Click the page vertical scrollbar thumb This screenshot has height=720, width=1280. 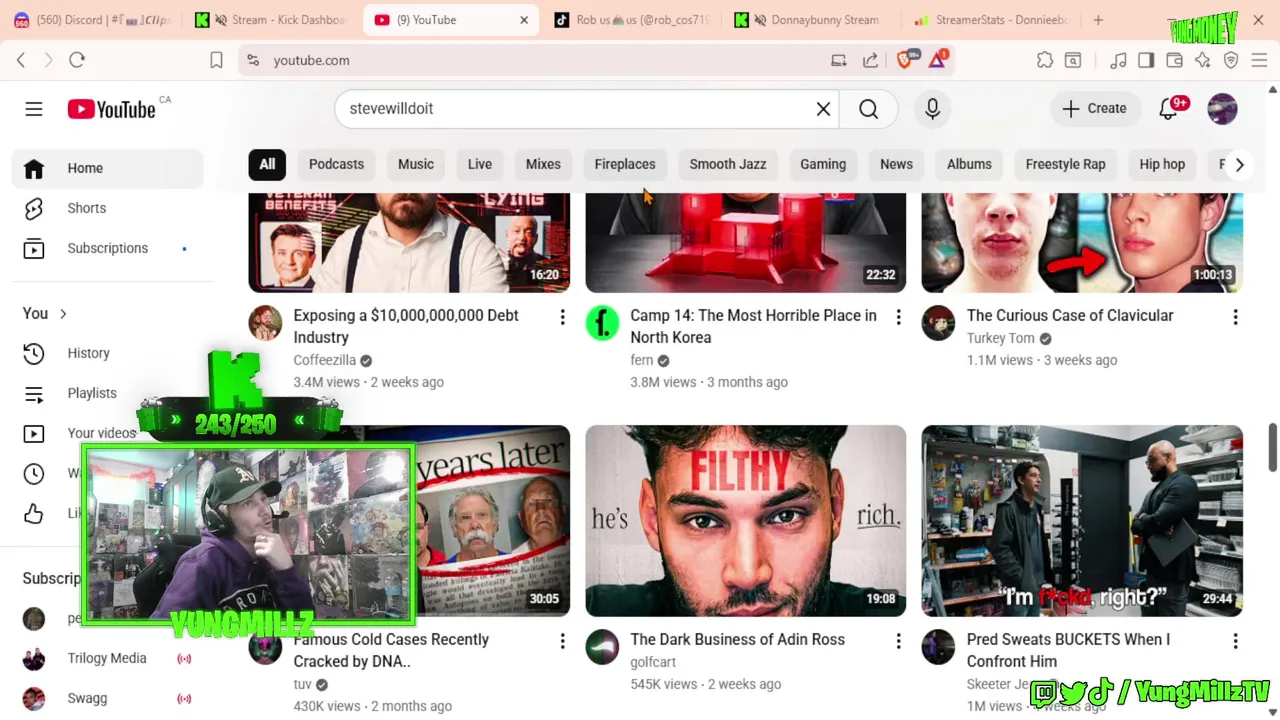click(x=1272, y=447)
